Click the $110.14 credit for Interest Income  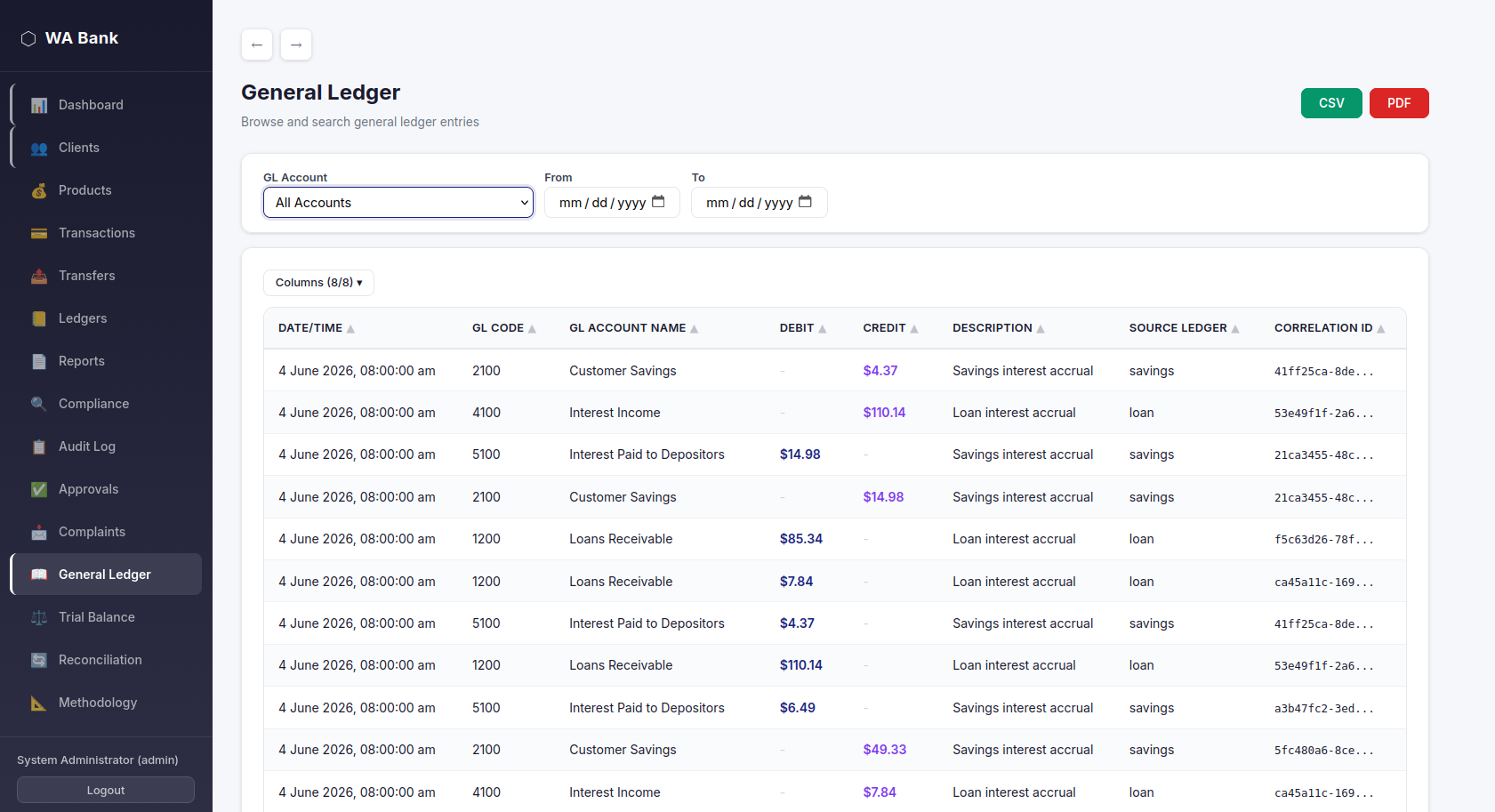[x=884, y=413]
